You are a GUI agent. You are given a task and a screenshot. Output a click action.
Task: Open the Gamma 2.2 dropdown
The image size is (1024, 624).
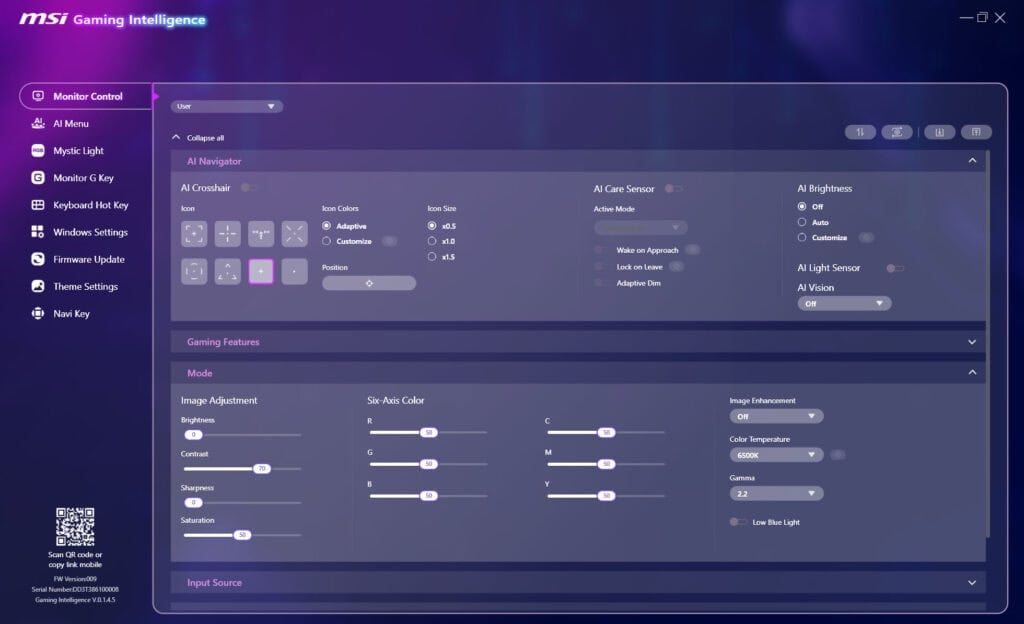(x=776, y=493)
